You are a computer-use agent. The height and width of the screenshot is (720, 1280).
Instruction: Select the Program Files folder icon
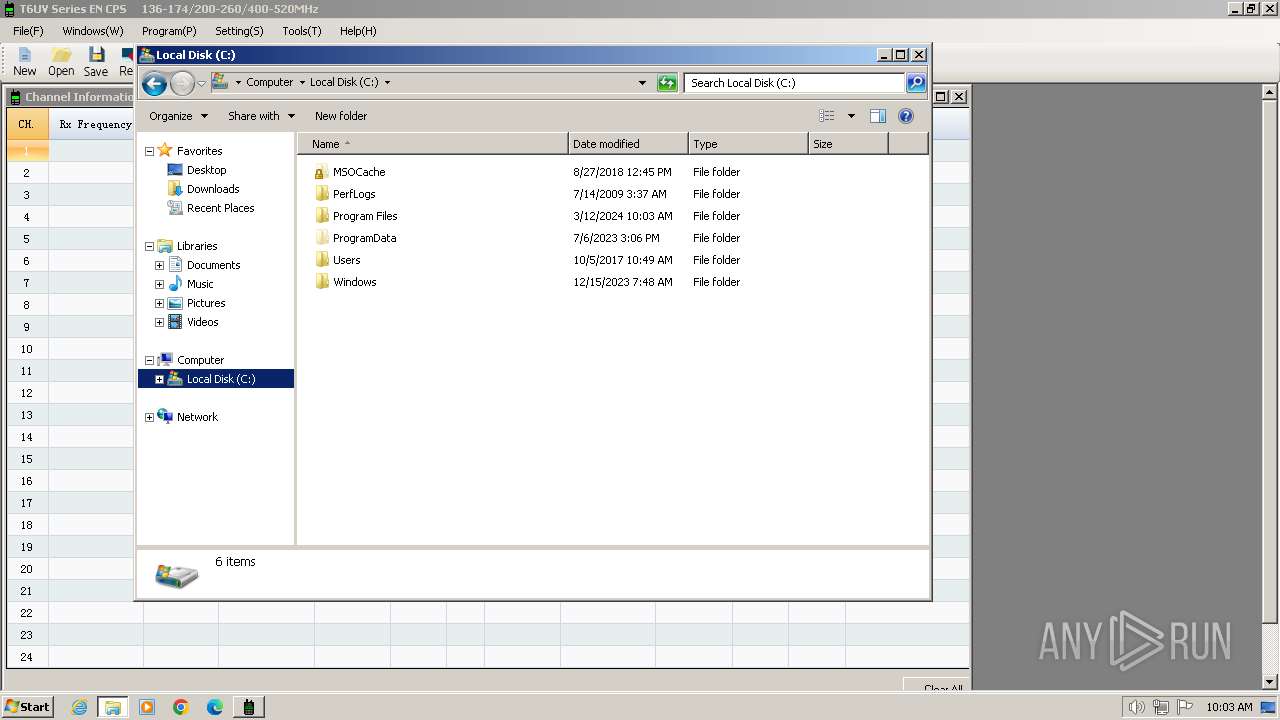[x=321, y=216]
